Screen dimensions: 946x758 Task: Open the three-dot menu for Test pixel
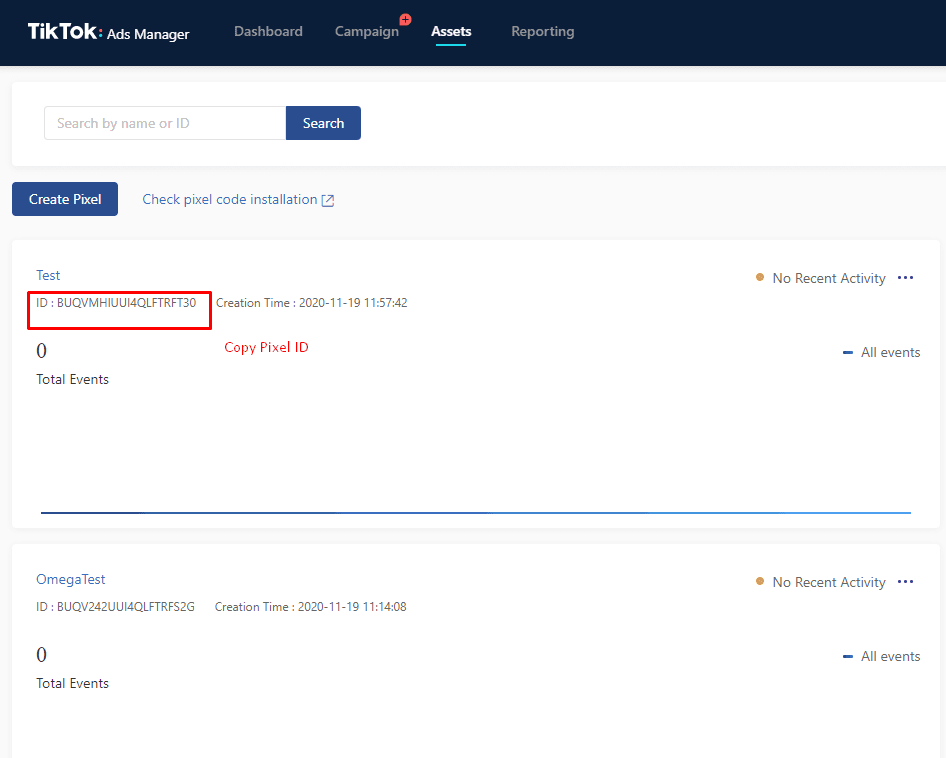906,278
